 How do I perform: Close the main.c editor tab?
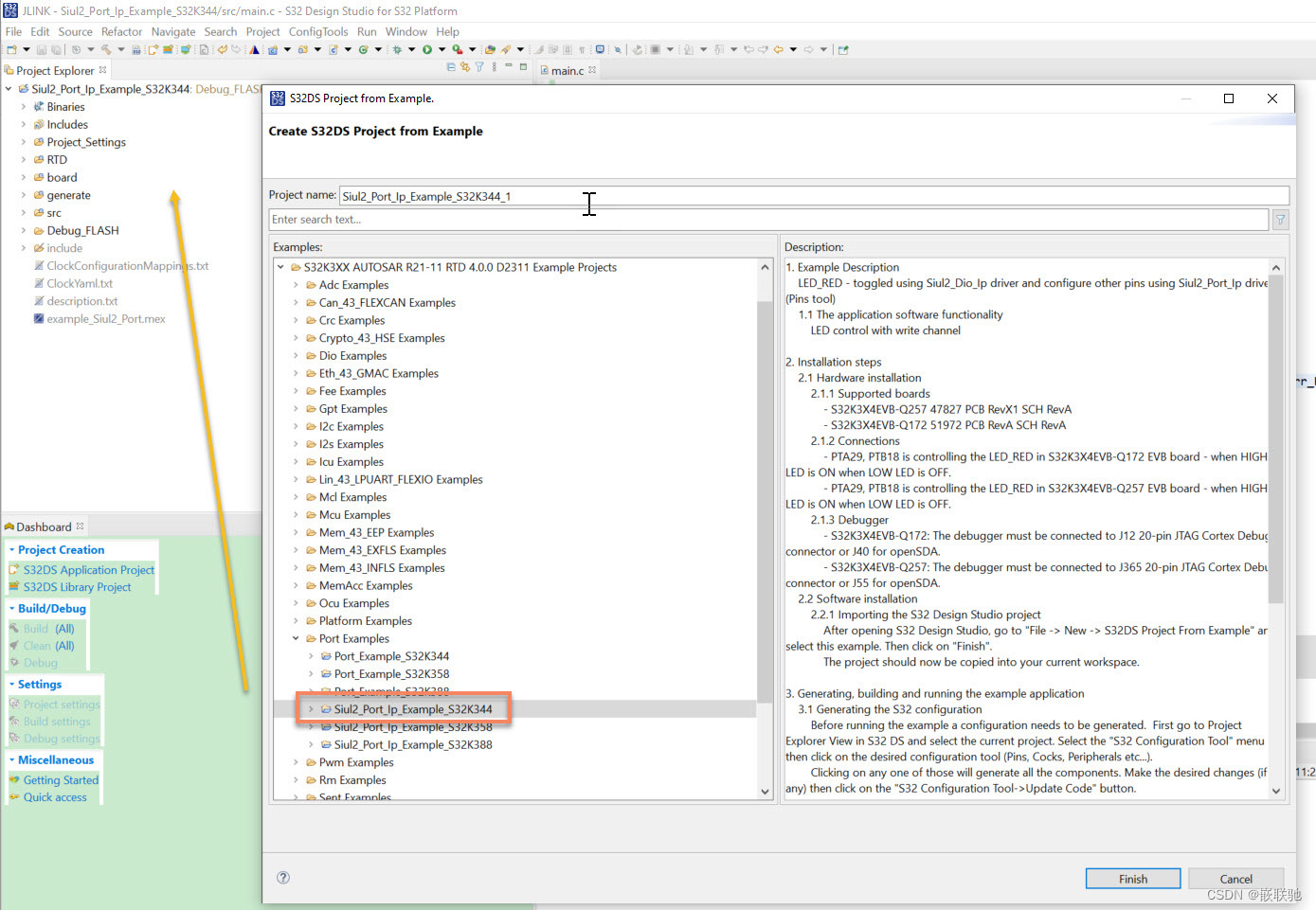point(592,70)
